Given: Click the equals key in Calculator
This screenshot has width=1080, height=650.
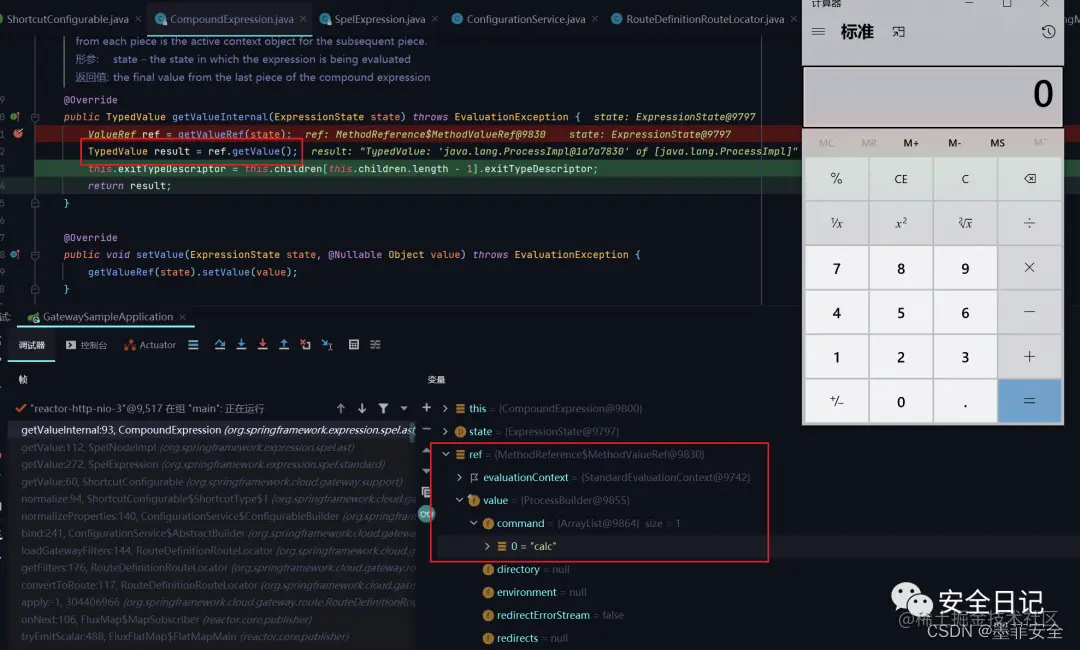Looking at the screenshot, I should 1030,401.
